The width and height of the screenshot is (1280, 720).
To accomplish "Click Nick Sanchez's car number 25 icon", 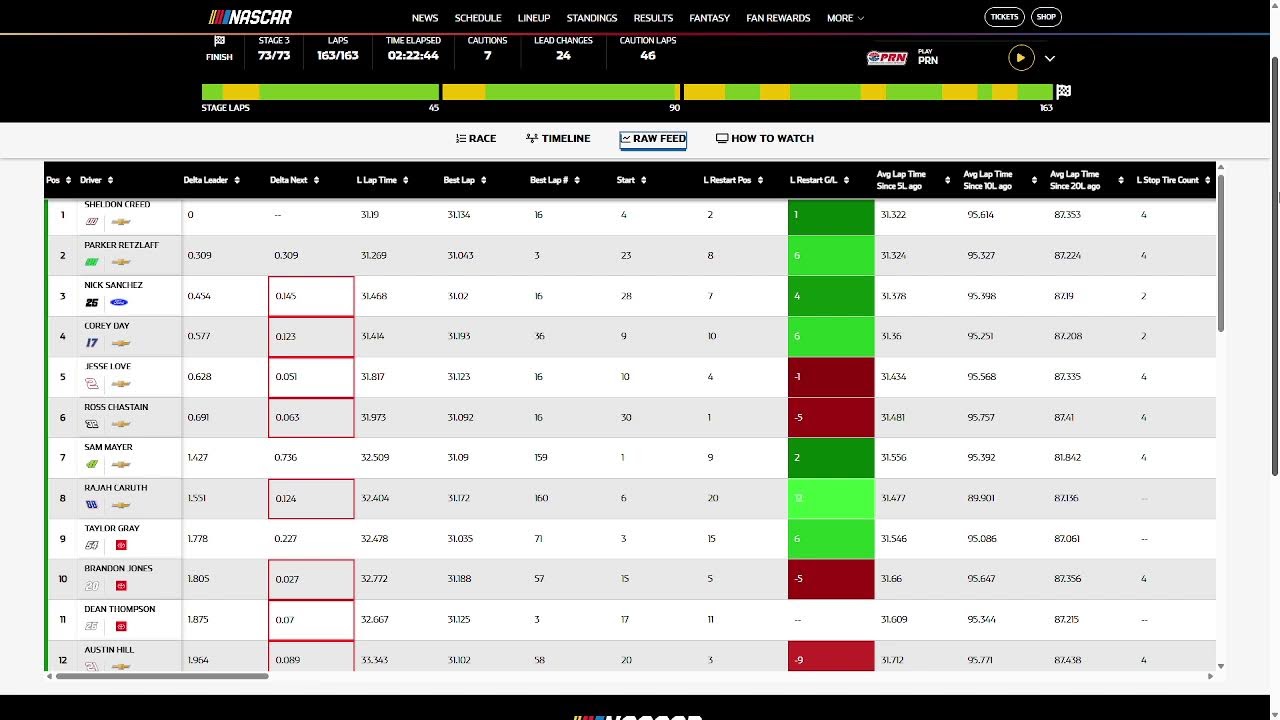I will [x=92, y=302].
